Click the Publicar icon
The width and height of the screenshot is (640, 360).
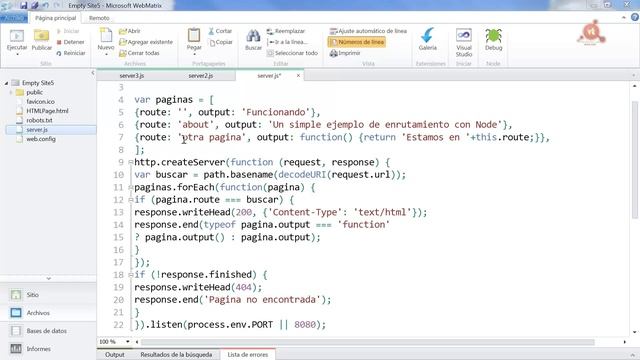pos(42,36)
